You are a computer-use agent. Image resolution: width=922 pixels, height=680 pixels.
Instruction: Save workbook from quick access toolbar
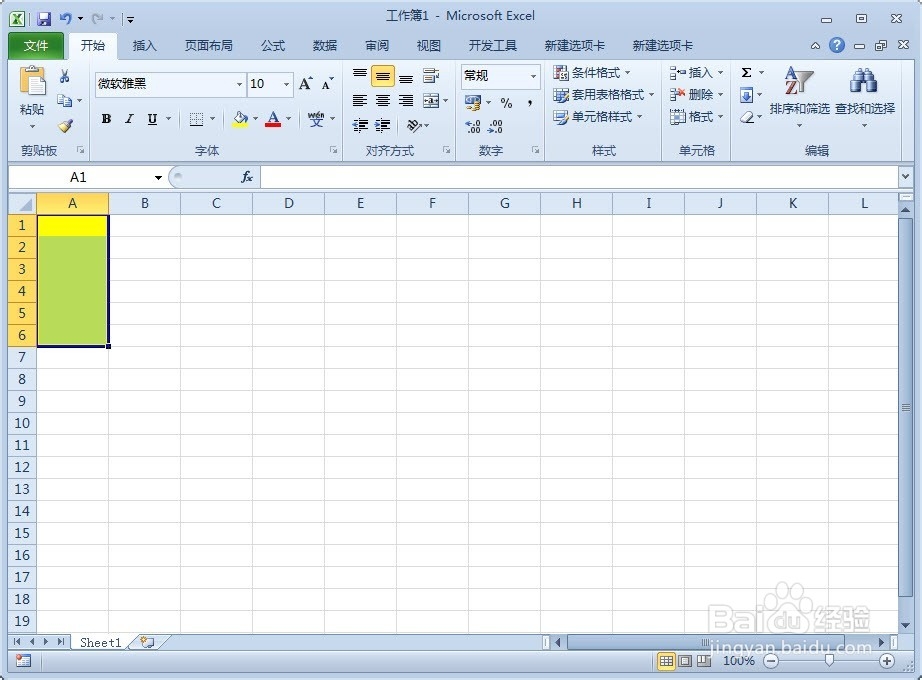(44, 19)
